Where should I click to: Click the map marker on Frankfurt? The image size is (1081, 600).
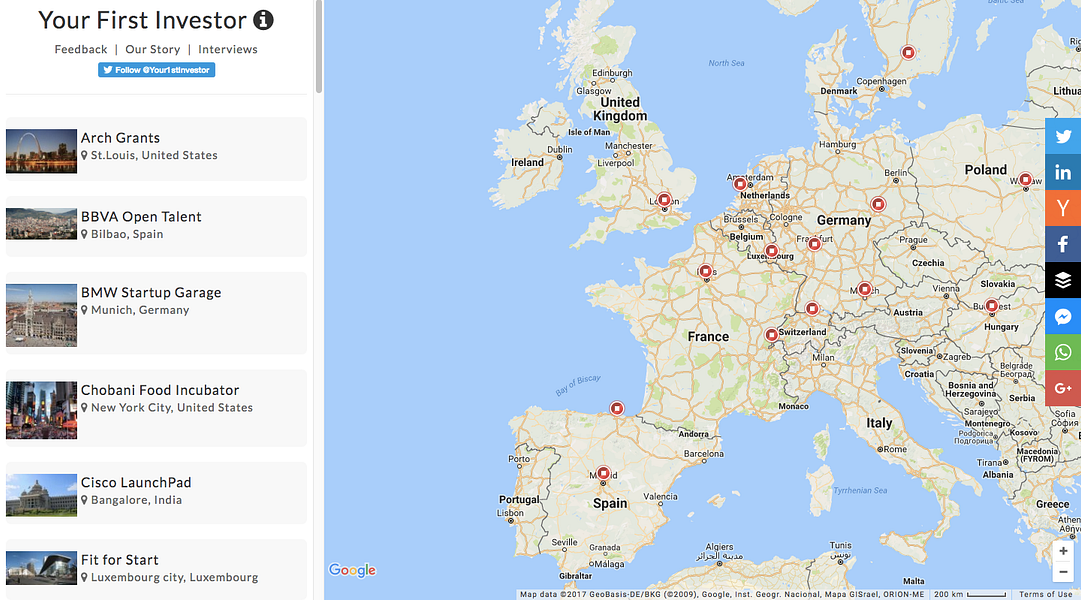(x=815, y=243)
